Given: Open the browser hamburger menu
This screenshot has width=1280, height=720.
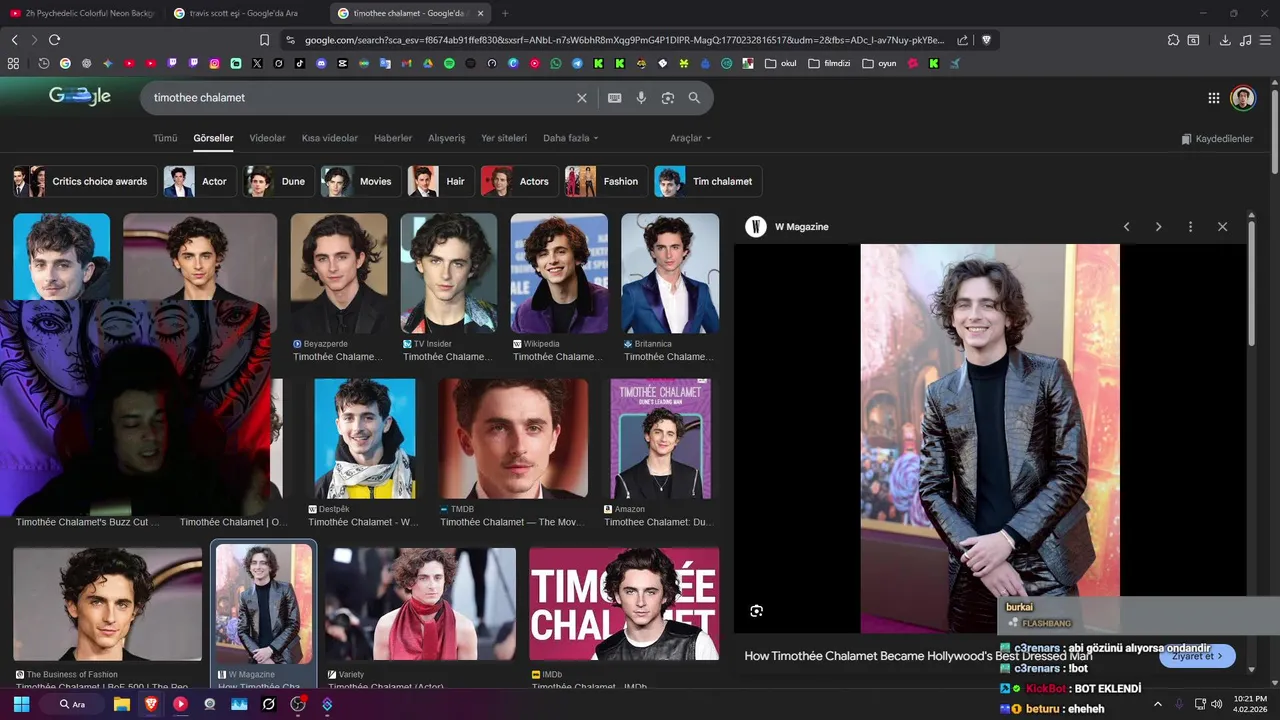Looking at the screenshot, I should [x=1265, y=40].
